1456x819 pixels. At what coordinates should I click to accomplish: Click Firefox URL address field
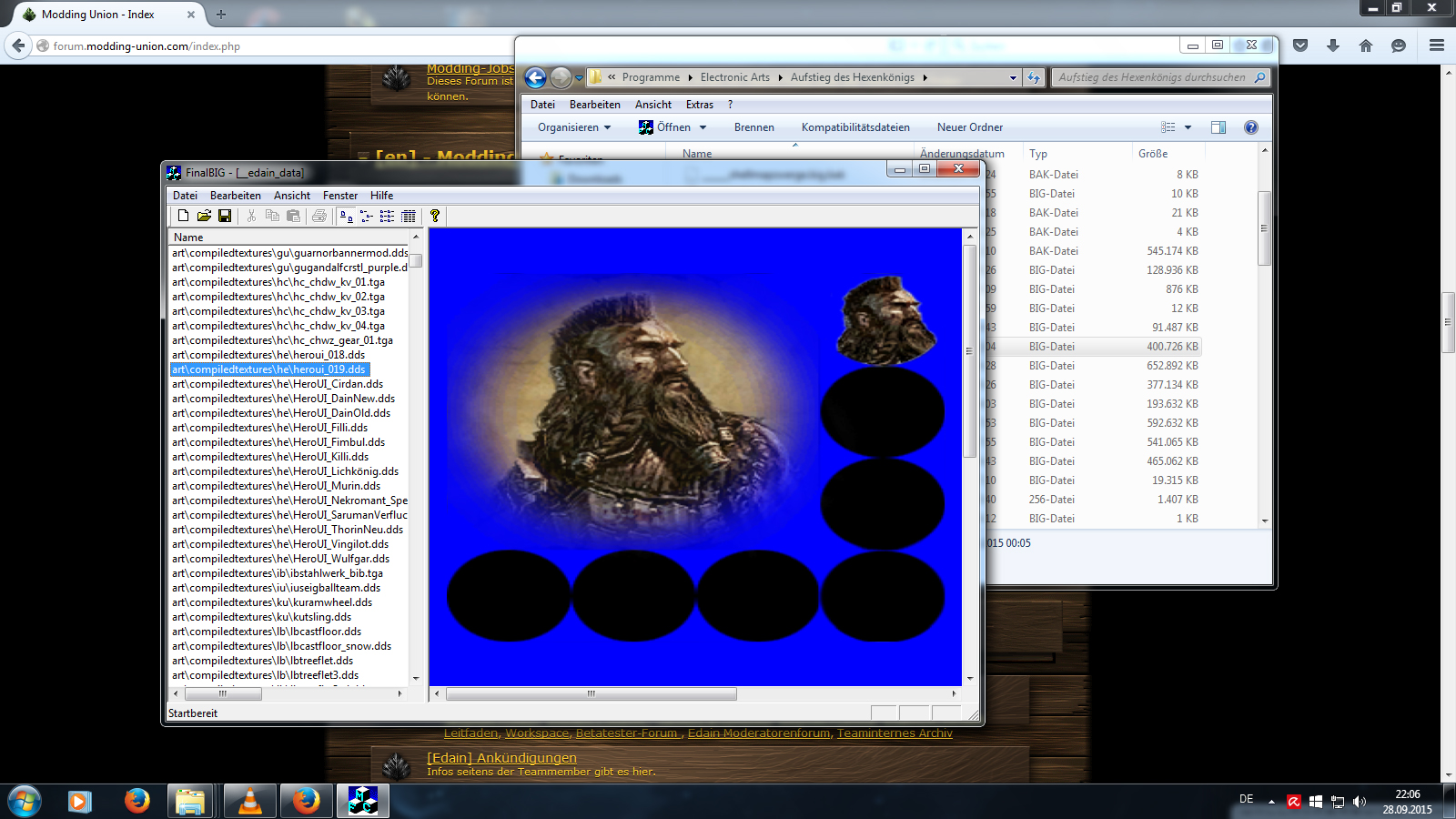point(273,45)
